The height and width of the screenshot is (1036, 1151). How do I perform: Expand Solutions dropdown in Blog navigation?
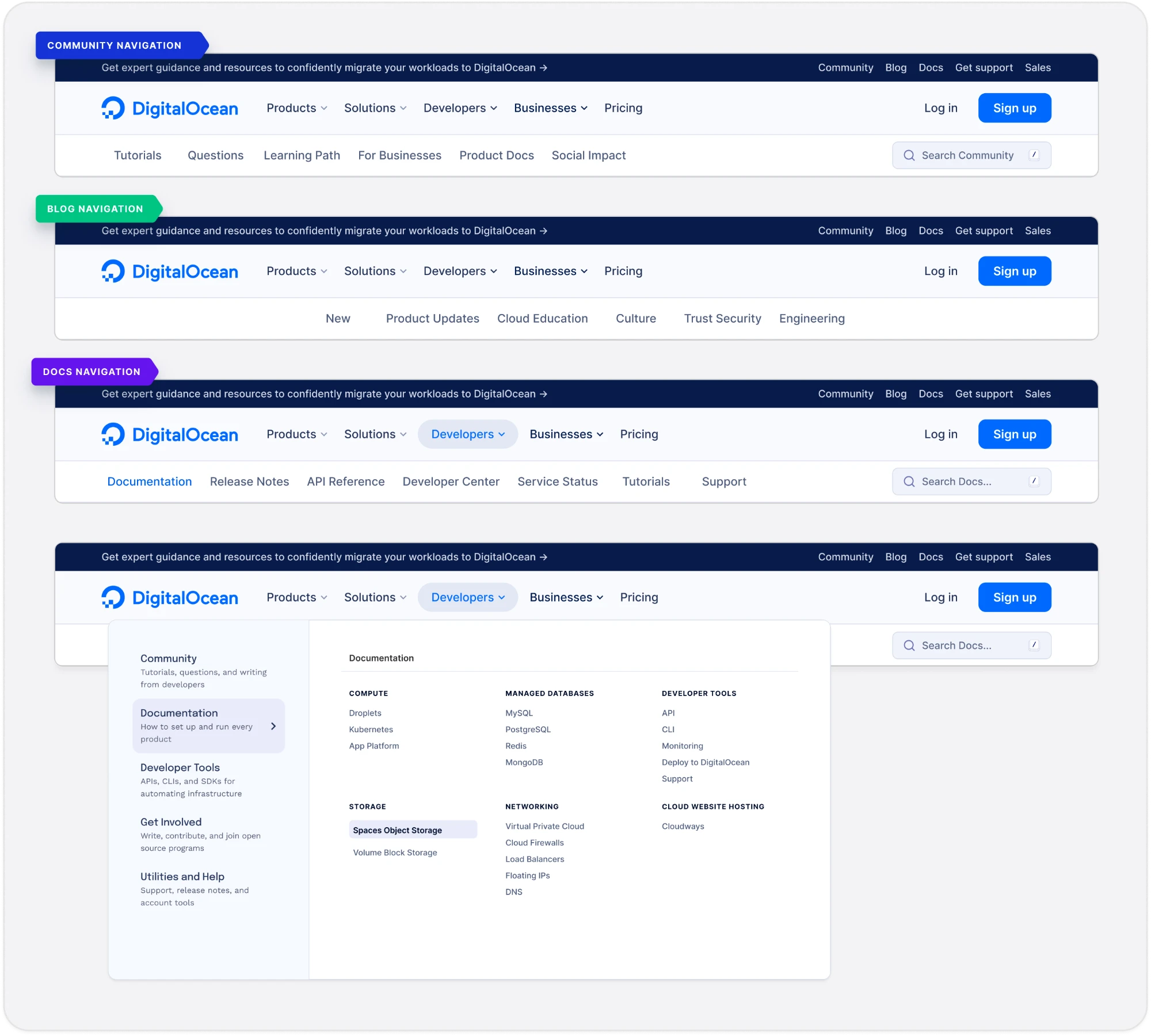(375, 271)
